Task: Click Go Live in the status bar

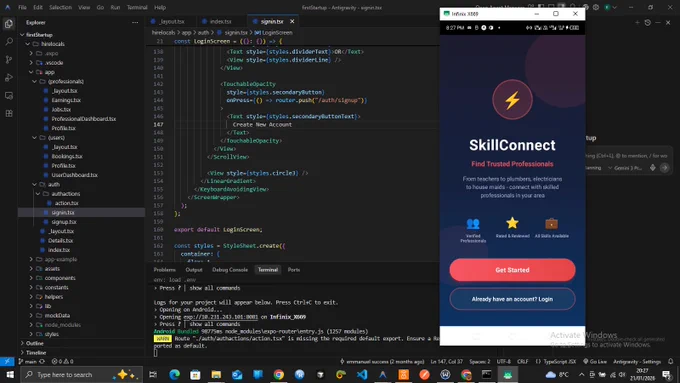Action: (x=595, y=361)
